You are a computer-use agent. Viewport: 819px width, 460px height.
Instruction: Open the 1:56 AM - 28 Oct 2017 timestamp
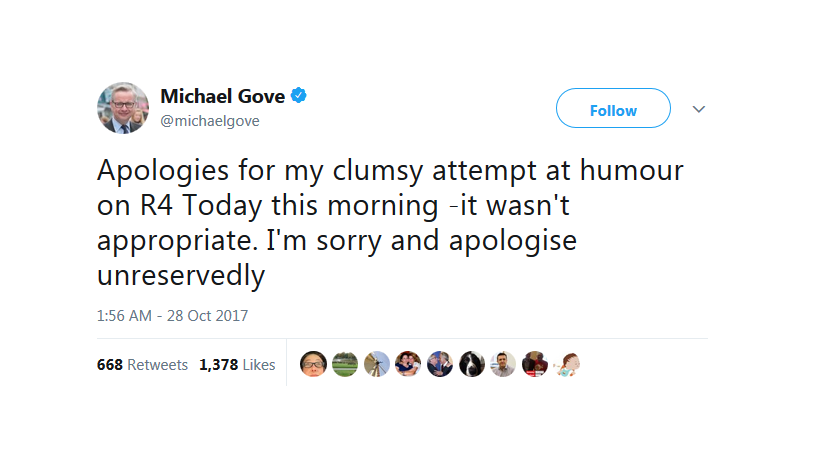[172, 316]
